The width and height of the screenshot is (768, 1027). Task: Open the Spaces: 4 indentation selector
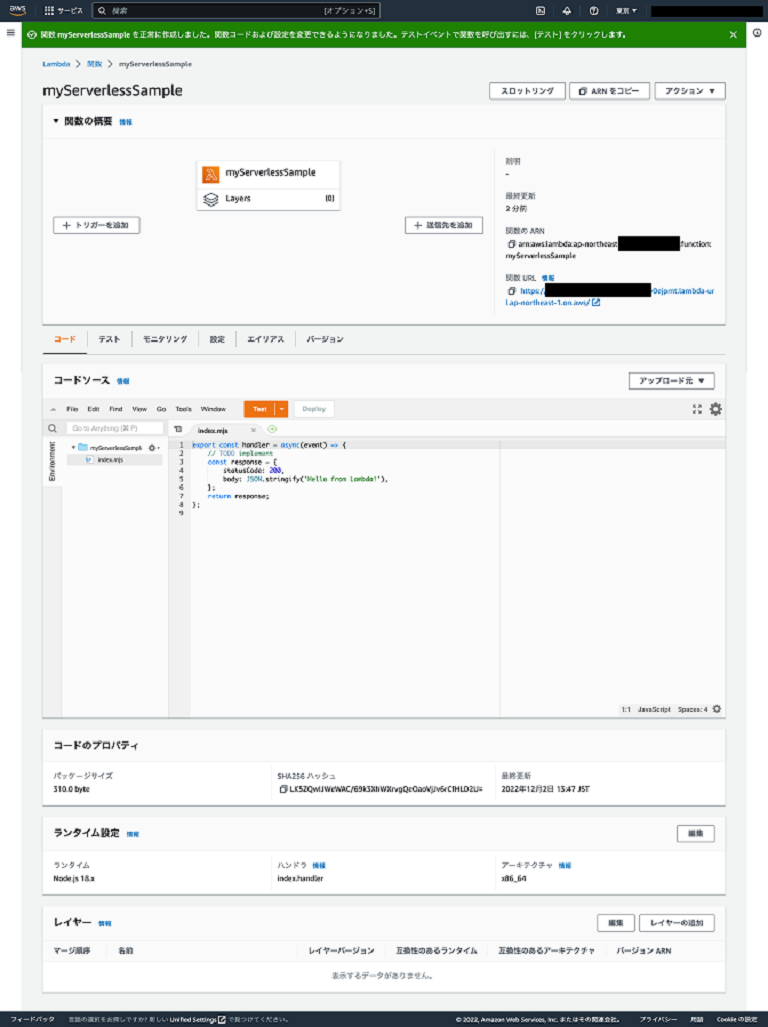[x=693, y=709]
